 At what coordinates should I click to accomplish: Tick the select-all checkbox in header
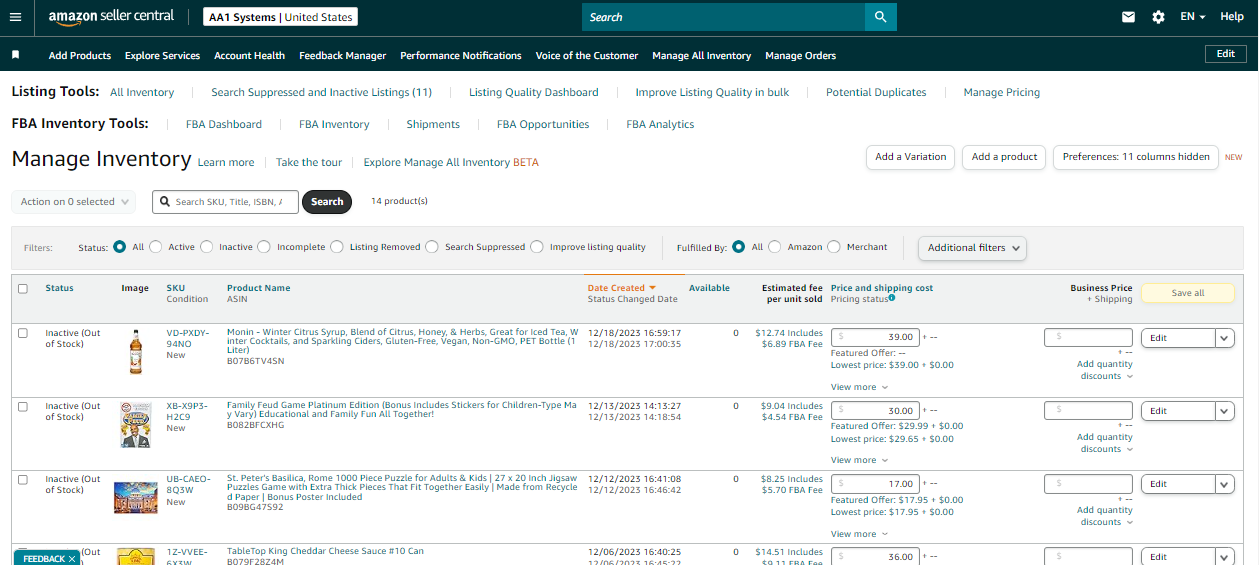coord(23,289)
